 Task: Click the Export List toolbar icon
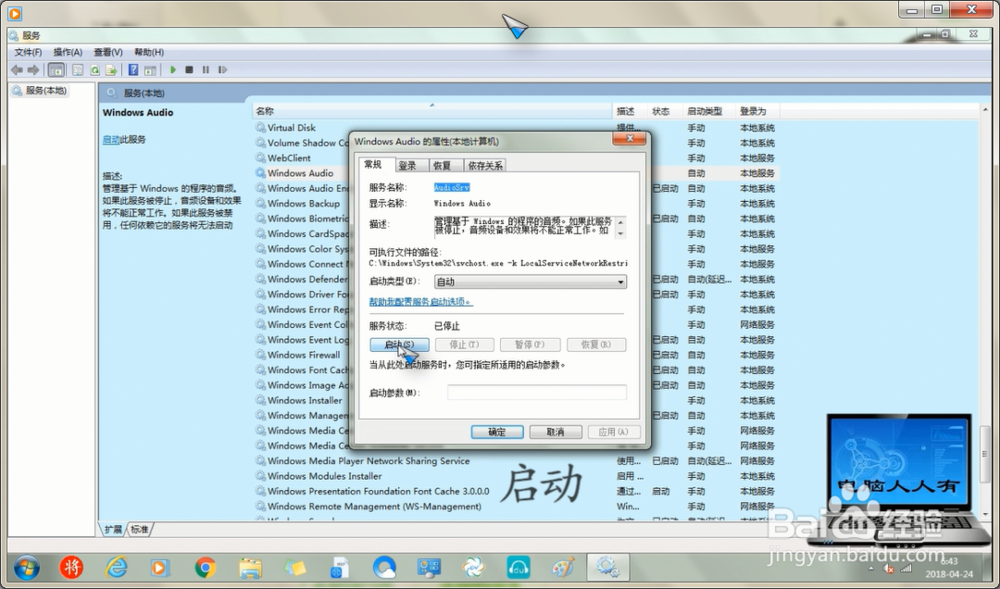coord(111,70)
